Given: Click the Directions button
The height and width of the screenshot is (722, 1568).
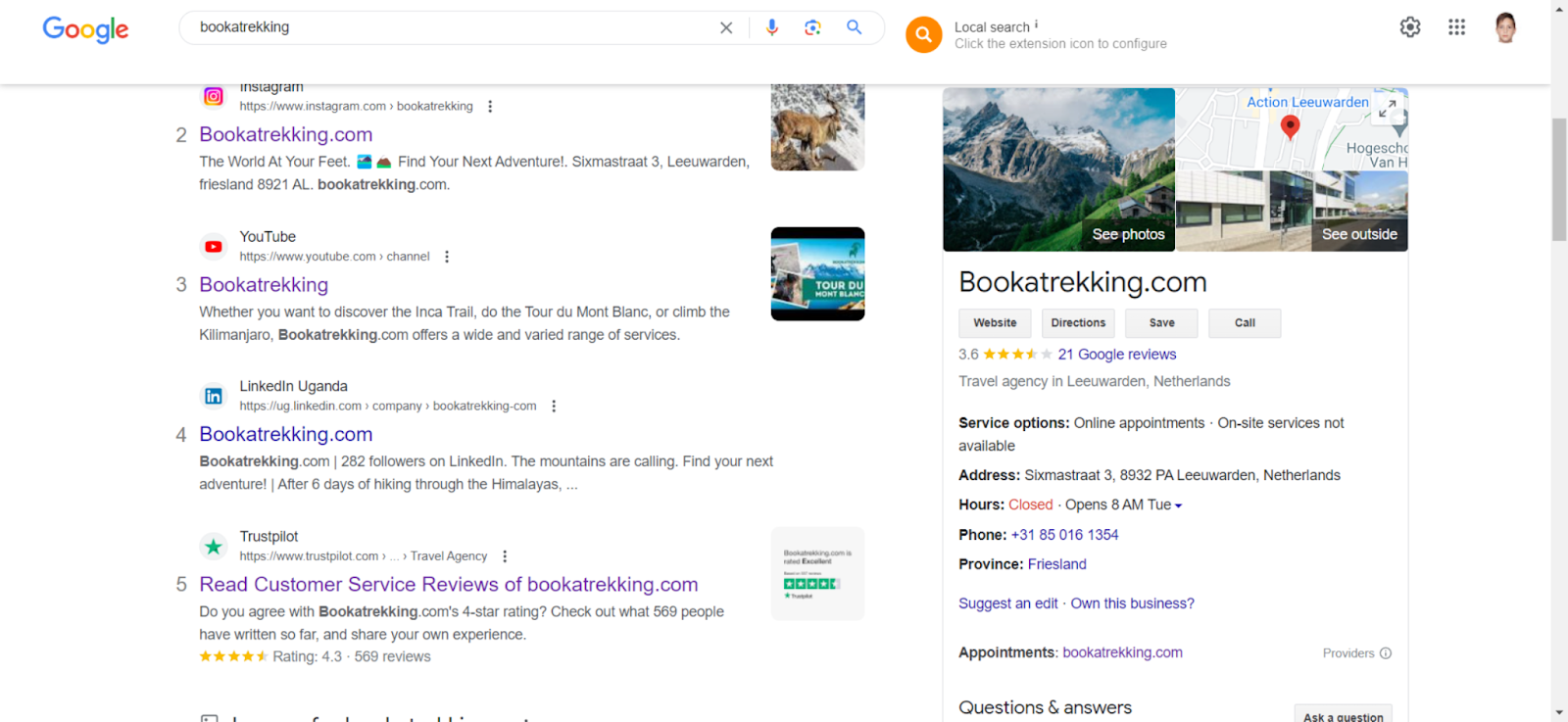Looking at the screenshot, I should pos(1078,323).
